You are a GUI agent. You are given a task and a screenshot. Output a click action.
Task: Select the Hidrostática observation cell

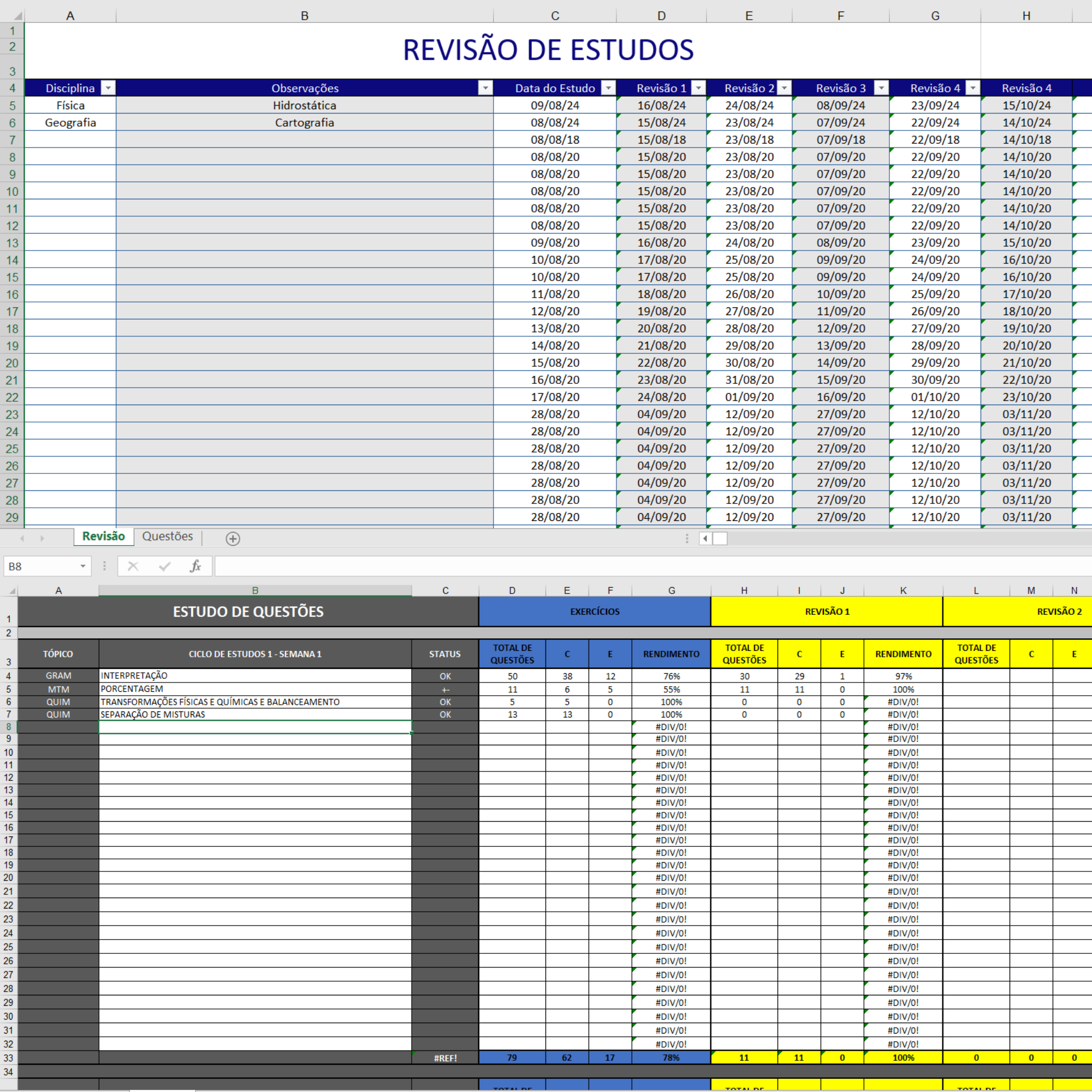click(305, 105)
